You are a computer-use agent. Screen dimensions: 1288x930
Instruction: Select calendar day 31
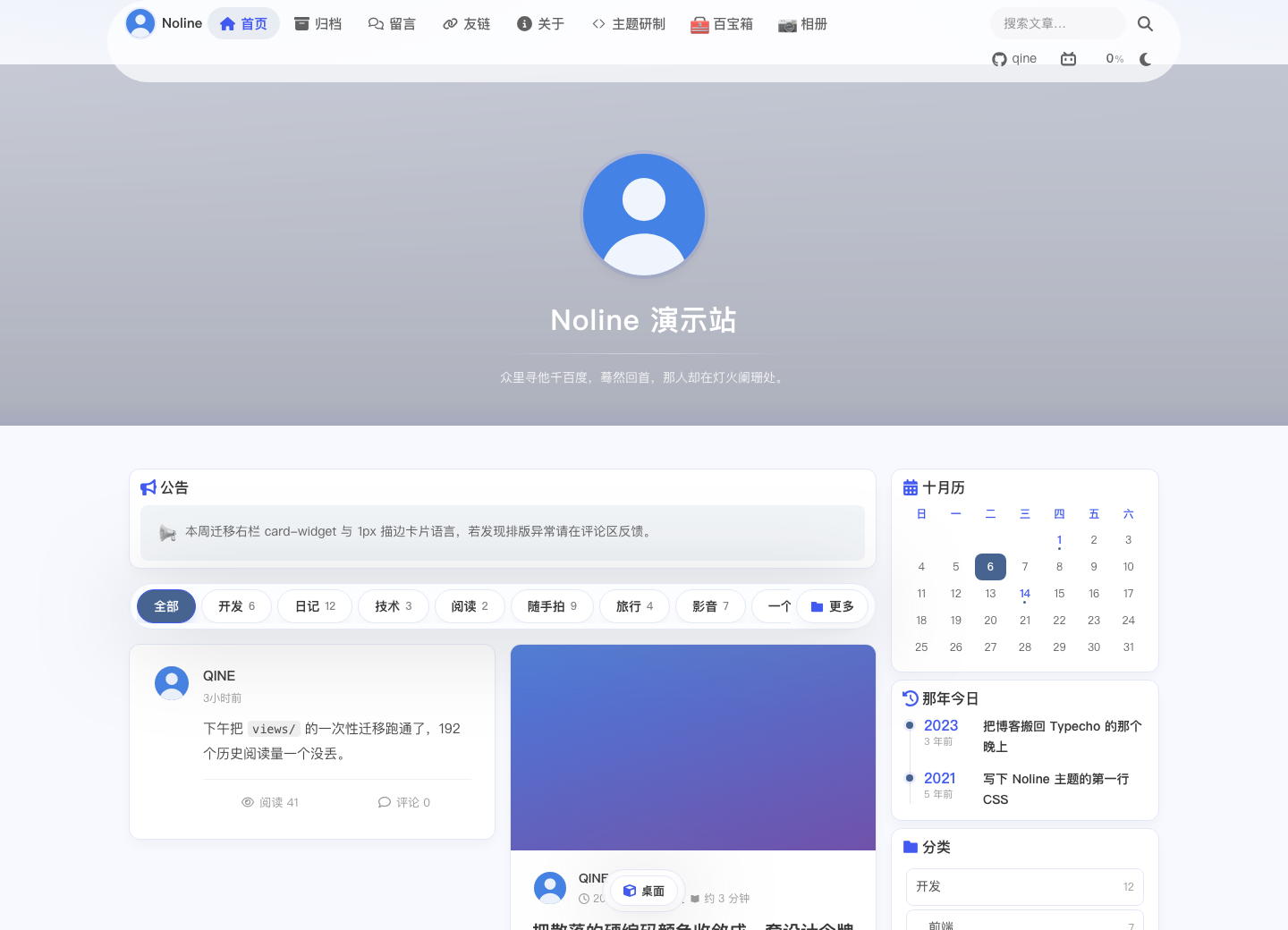(x=1129, y=647)
